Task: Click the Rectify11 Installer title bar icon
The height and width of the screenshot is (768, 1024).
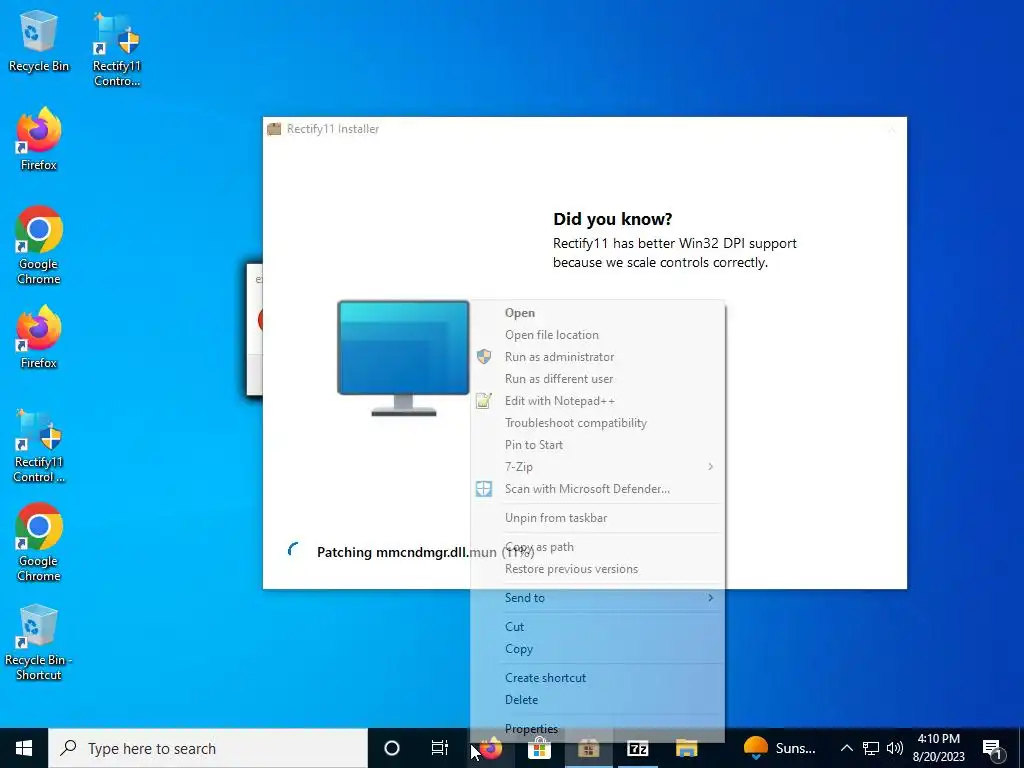Action: (x=274, y=129)
